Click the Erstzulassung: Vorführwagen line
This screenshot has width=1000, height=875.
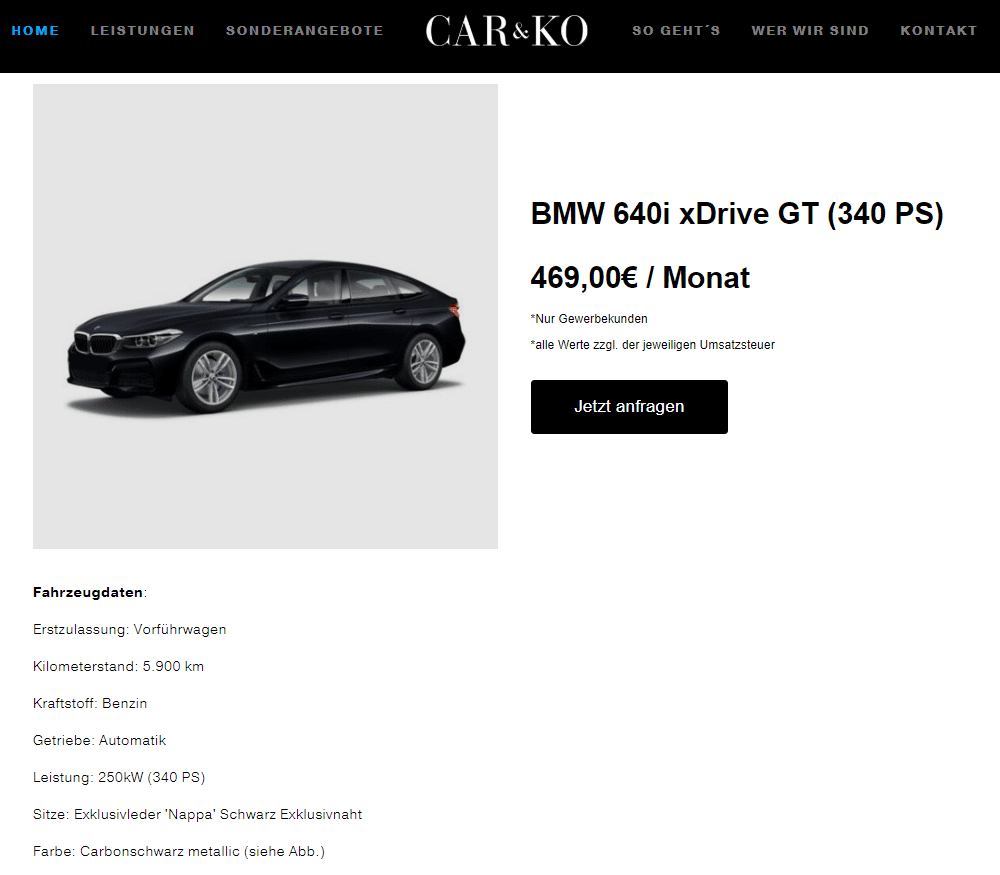[x=129, y=629]
